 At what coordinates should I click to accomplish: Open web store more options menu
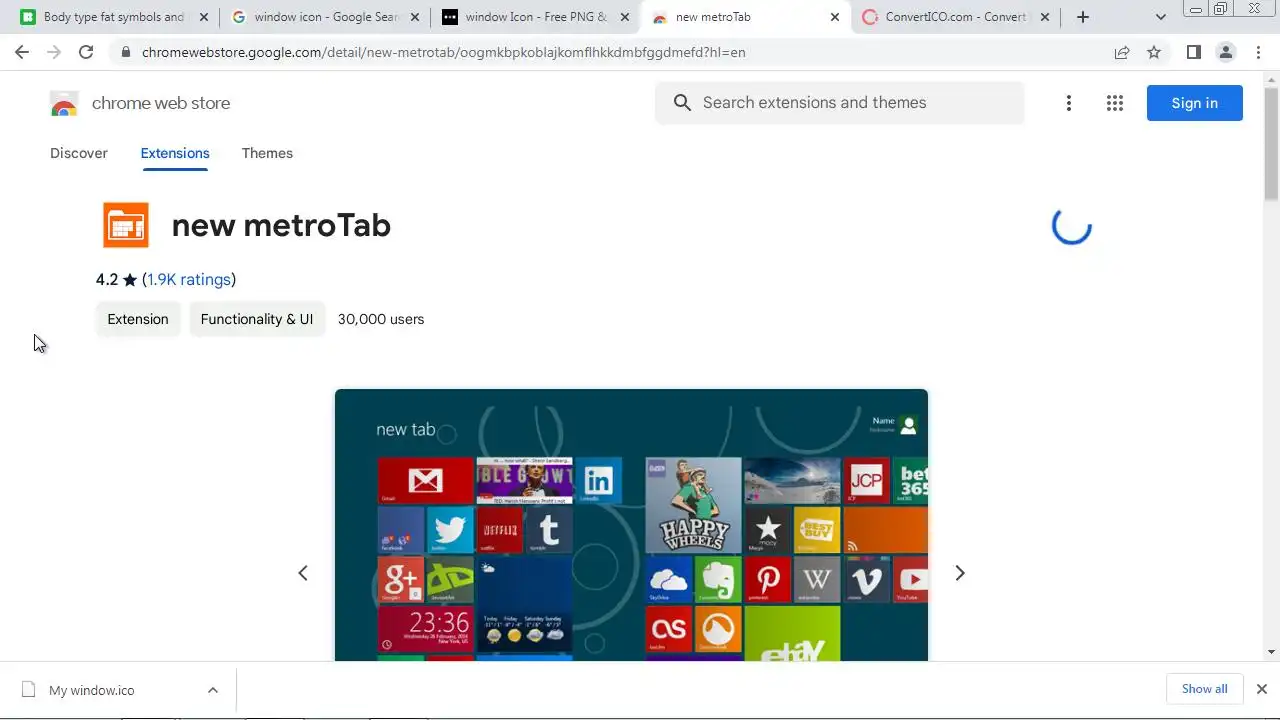(1069, 103)
